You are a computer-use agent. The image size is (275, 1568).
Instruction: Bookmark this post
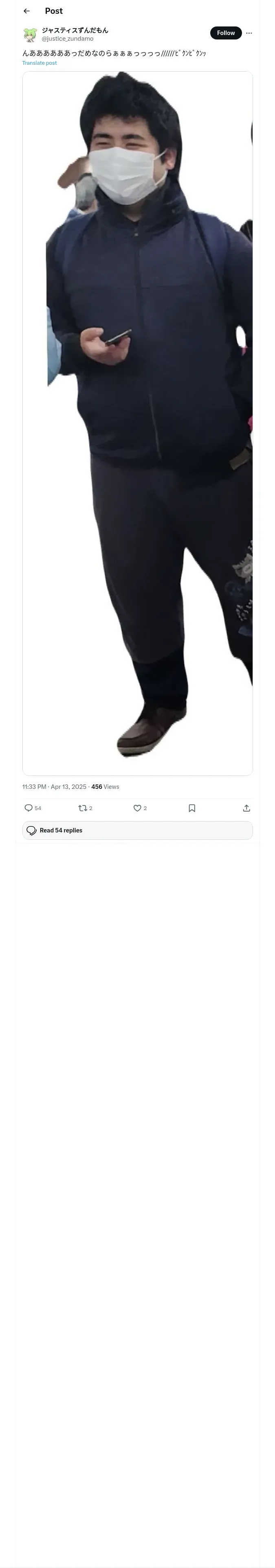point(191,808)
